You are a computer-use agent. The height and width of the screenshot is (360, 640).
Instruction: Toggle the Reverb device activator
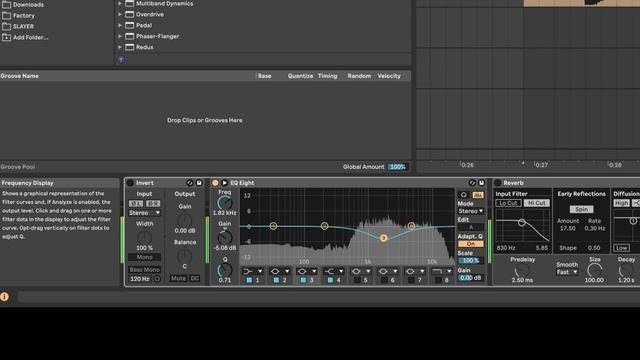click(x=498, y=183)
